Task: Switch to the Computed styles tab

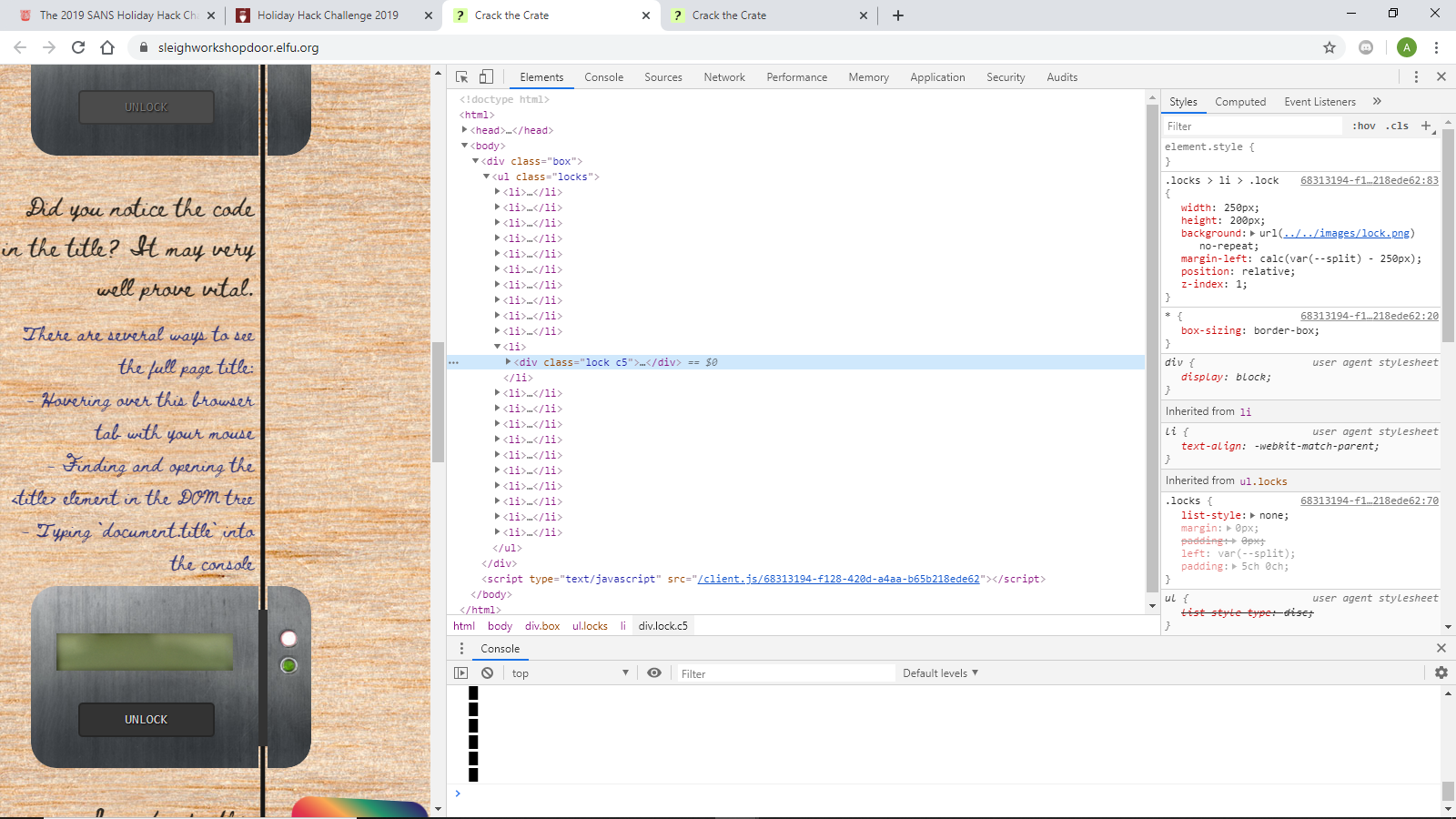Action: [1240, 102]
